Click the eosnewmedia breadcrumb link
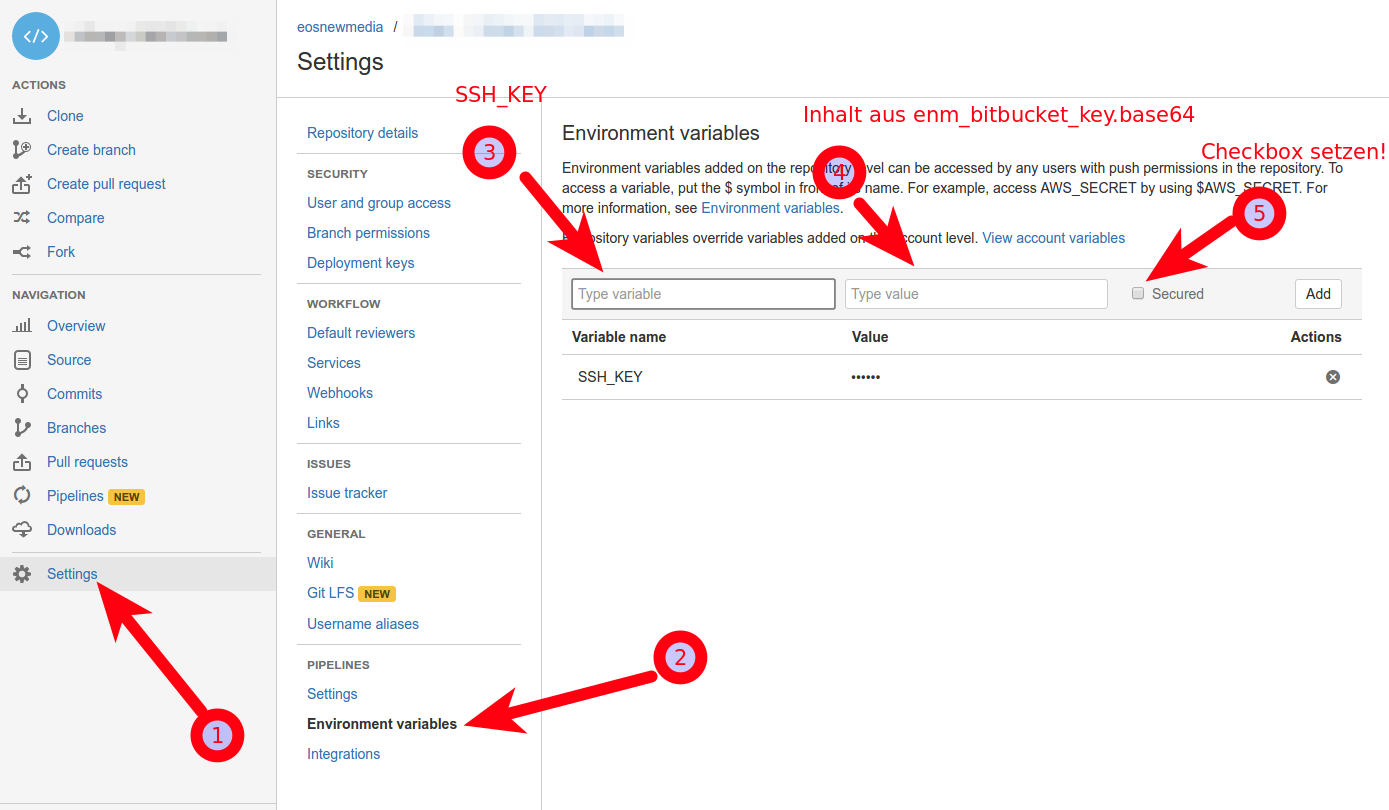The width and height of the screenshot is (1389, 810). point(340,27)
